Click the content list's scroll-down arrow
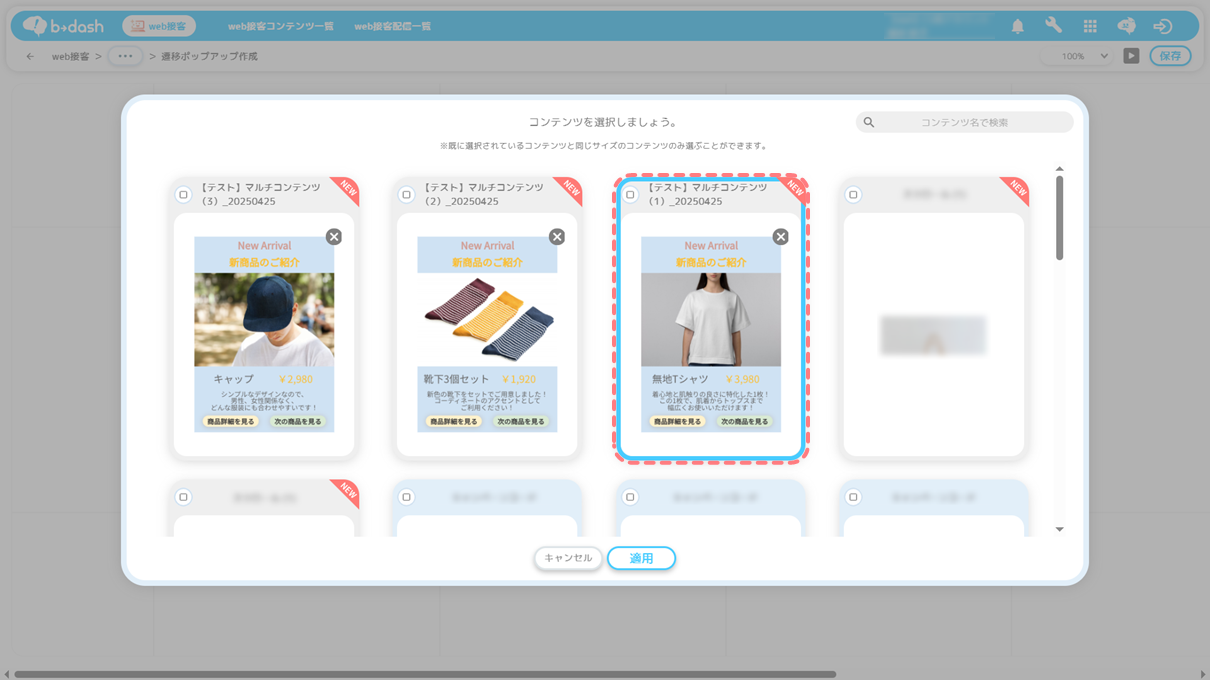The height and width of the screenshot is (680, 1210). coord(1059,530)
